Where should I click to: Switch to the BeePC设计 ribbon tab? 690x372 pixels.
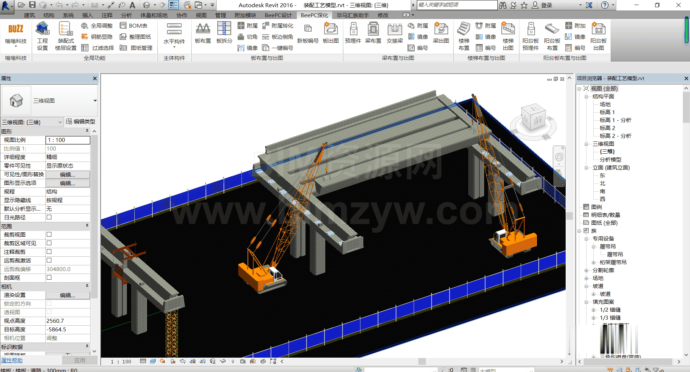(278, 15)
